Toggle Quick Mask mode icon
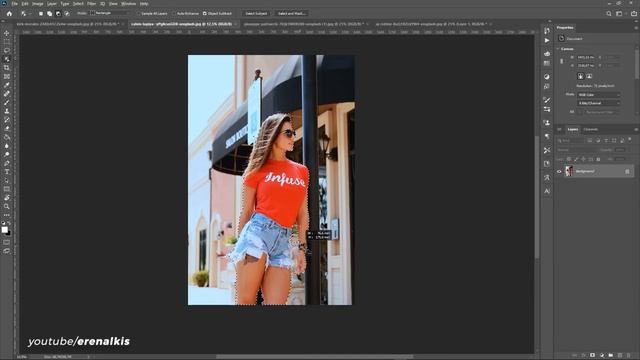This screenshot has width=640, height=360. click(x=7, y=242)
